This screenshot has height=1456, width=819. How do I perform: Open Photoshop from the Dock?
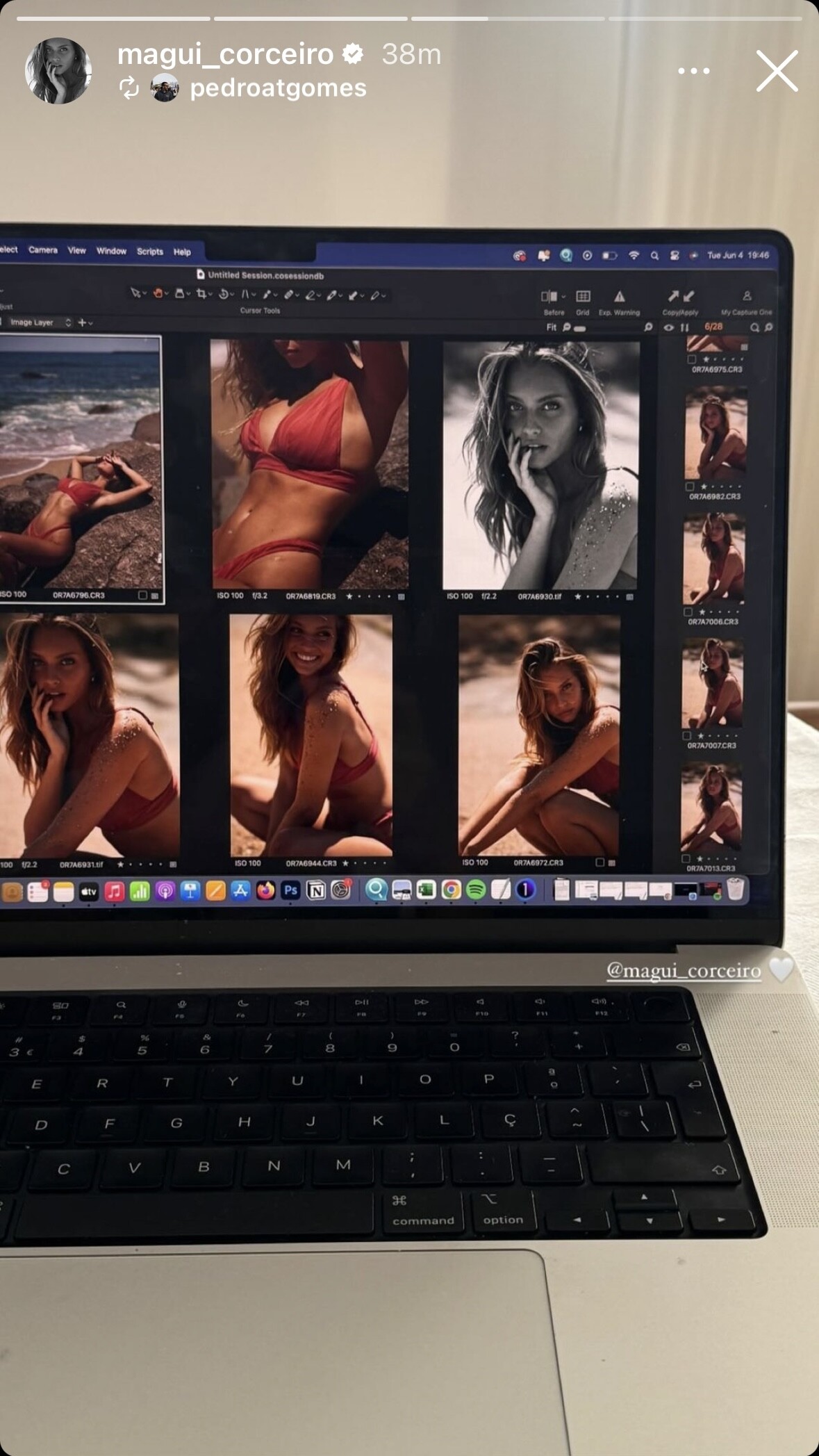pyautogui.click(x=290, y=890)
